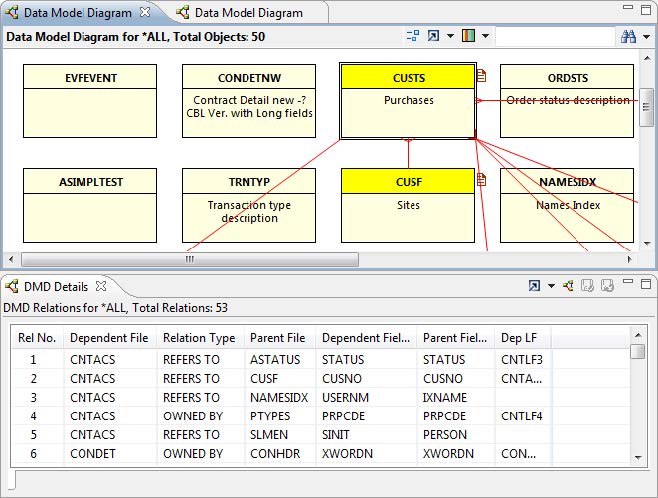658x498 pixels.
Task: Click diagram scroll left arrow
Action: [x=11, y=259]
